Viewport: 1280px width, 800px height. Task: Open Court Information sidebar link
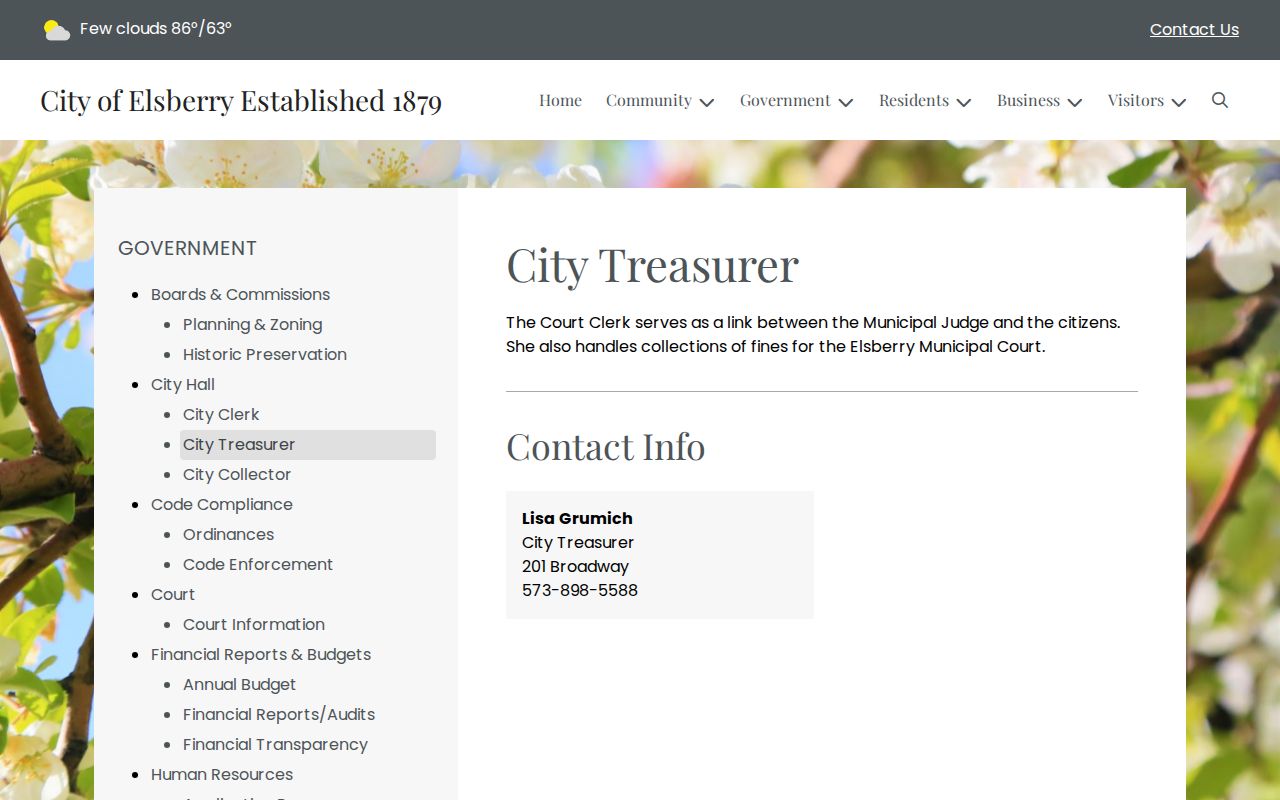(x=254, y=624)
